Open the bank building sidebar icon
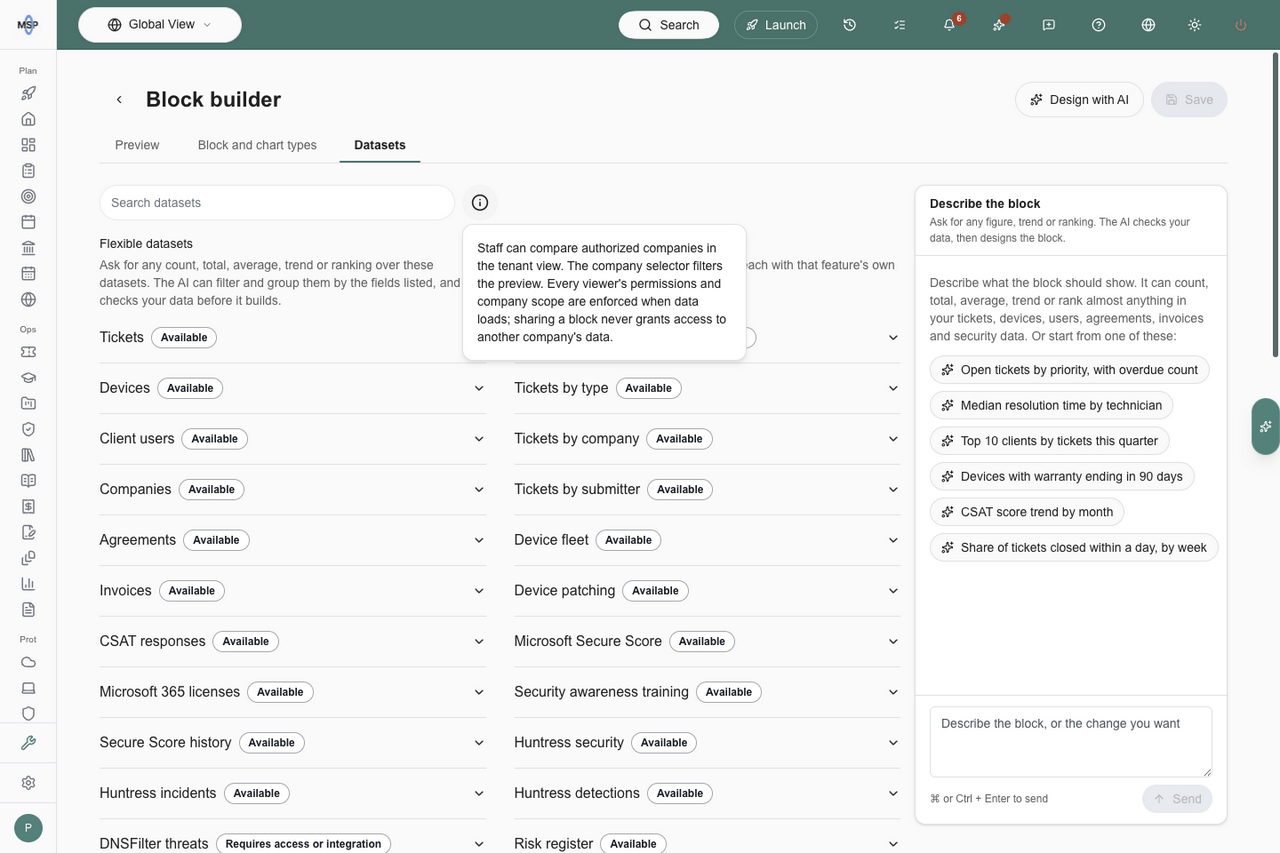Image resolution: width=1280 pixels, height=853 pixels. [28, 248]
